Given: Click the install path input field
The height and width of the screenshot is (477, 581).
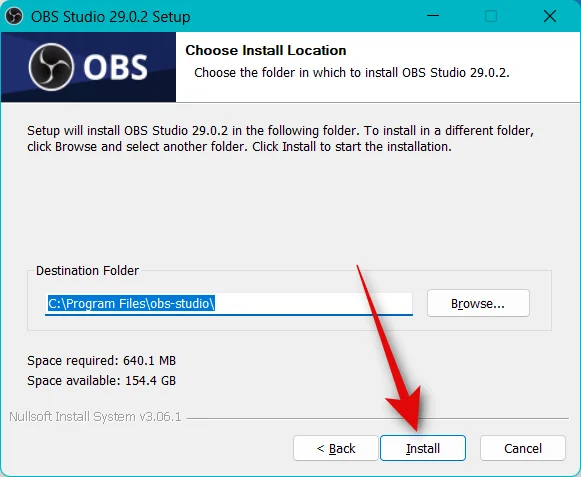Looking at the screenshot, I should 229,304.
